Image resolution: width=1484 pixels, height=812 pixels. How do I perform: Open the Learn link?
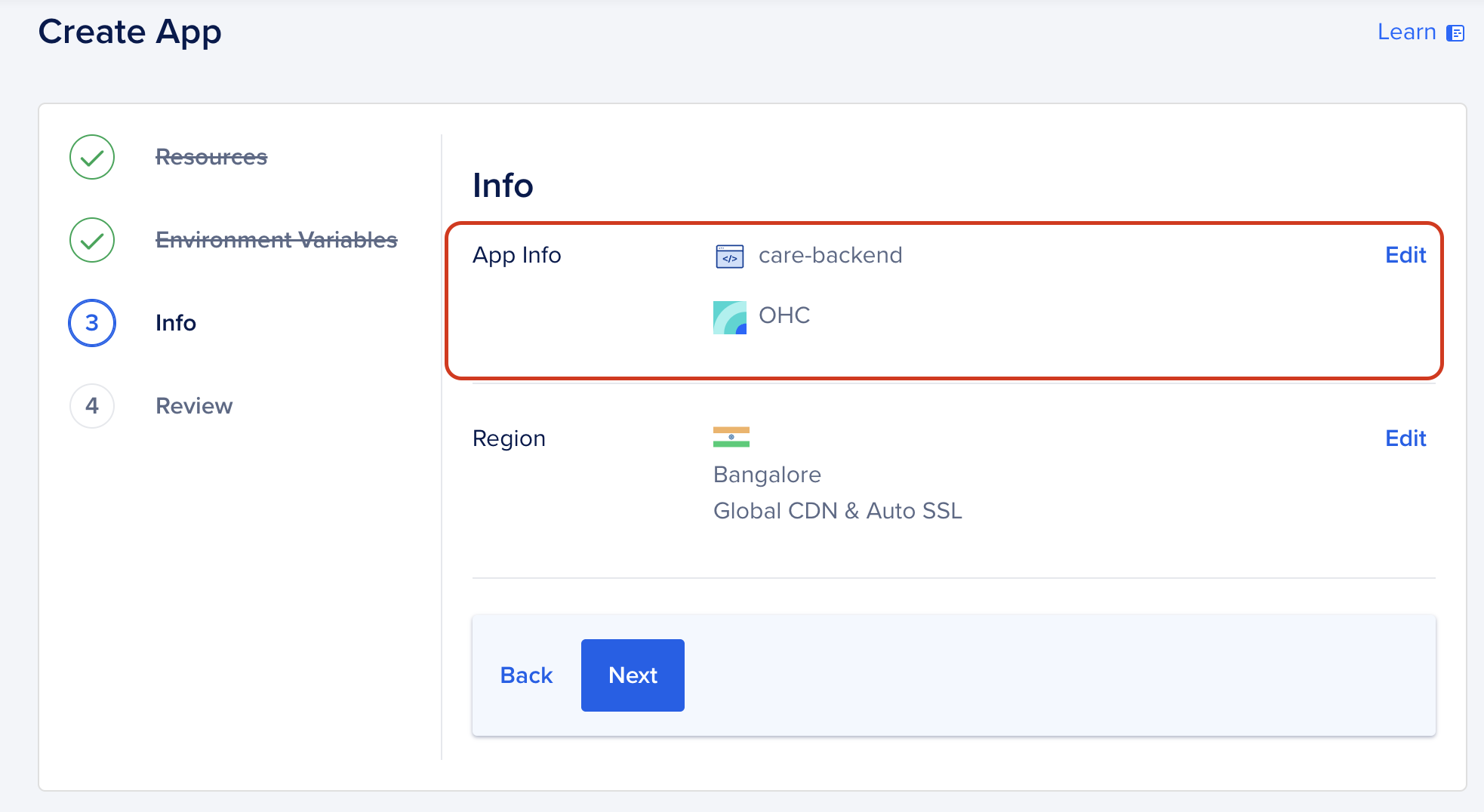(1406, 32)
